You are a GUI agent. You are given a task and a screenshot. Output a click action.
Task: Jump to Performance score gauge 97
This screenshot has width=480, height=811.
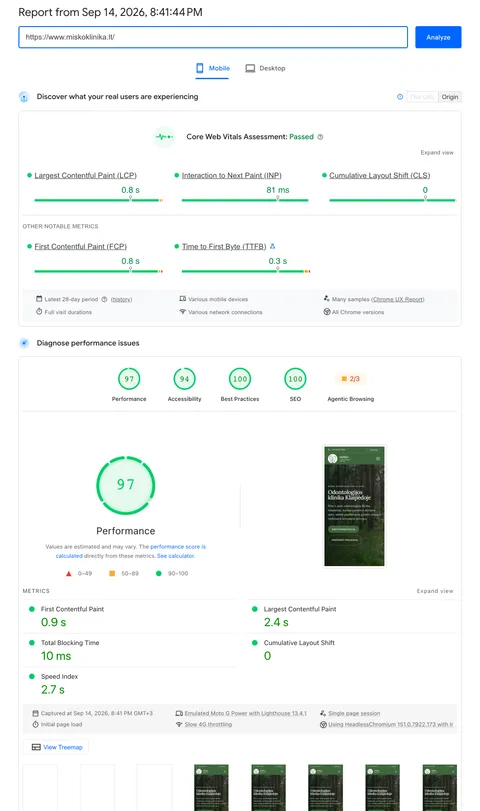[129, 379]
